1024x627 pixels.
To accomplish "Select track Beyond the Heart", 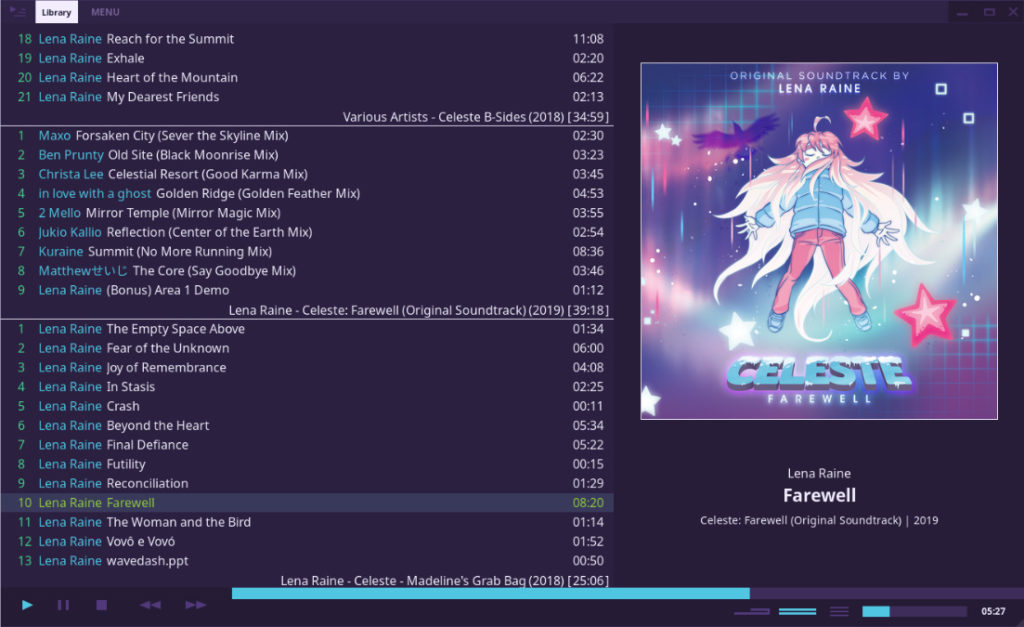I will tap(307, 425).
